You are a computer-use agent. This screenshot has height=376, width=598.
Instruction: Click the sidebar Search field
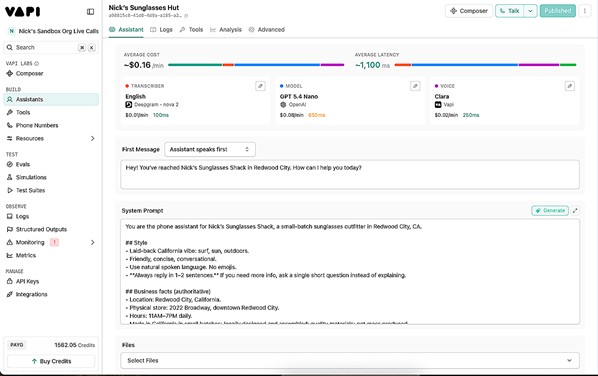(51, 47)
